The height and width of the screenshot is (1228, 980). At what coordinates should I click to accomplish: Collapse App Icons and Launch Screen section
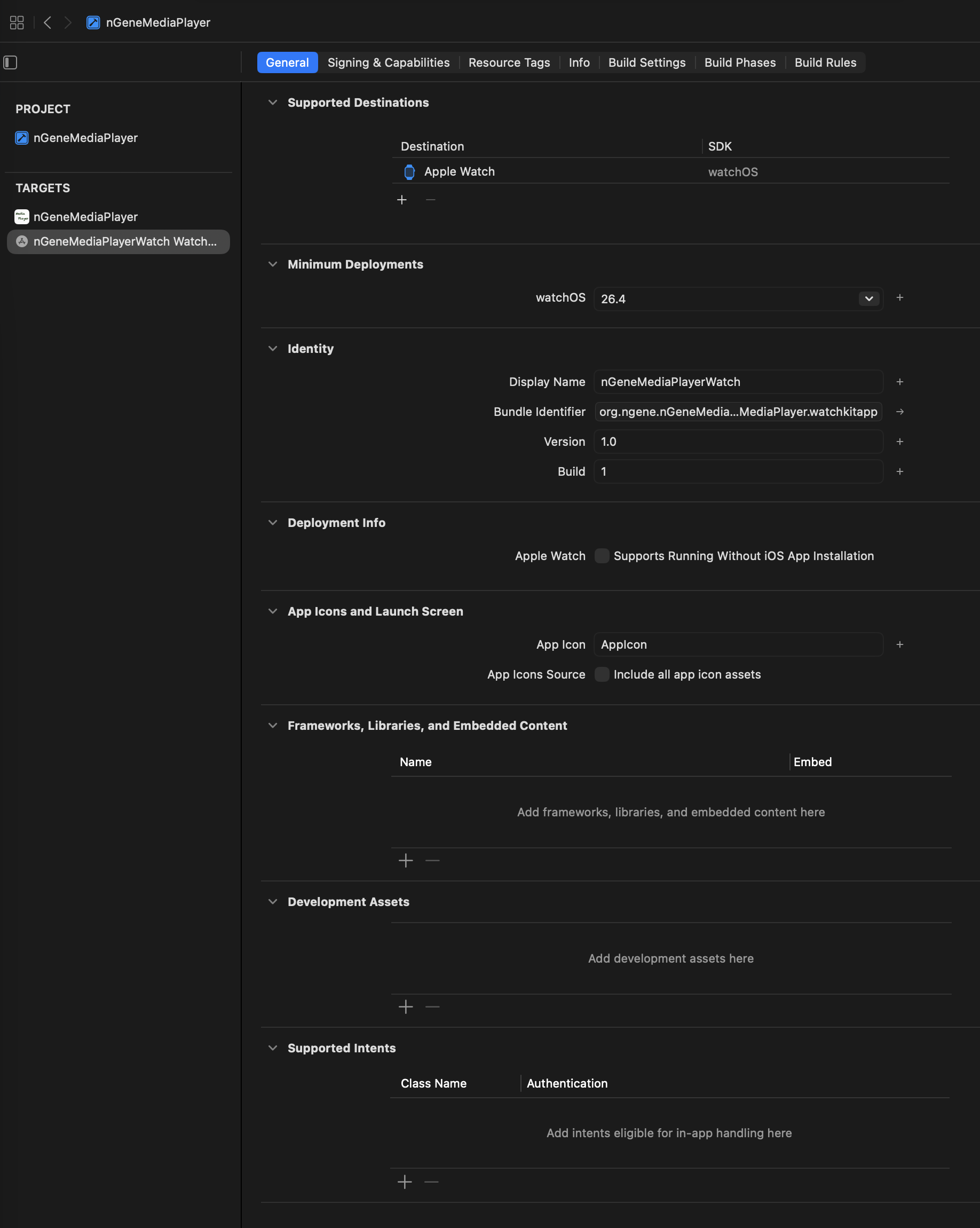pyautogui.click(x=273, y=611)
